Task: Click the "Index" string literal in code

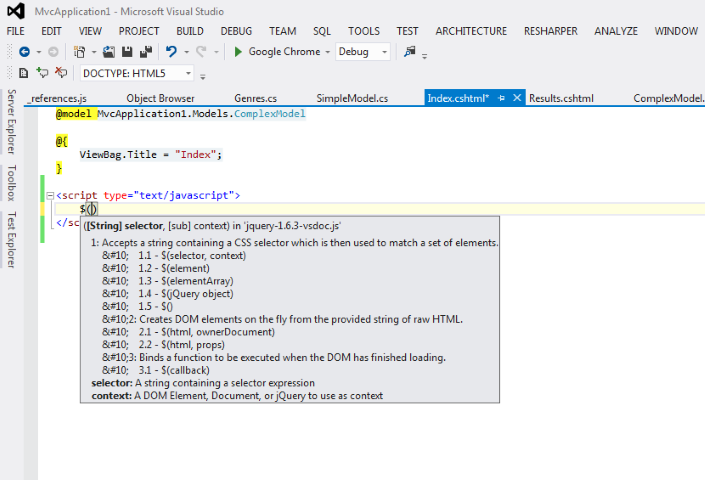Action: pos(196,155)
